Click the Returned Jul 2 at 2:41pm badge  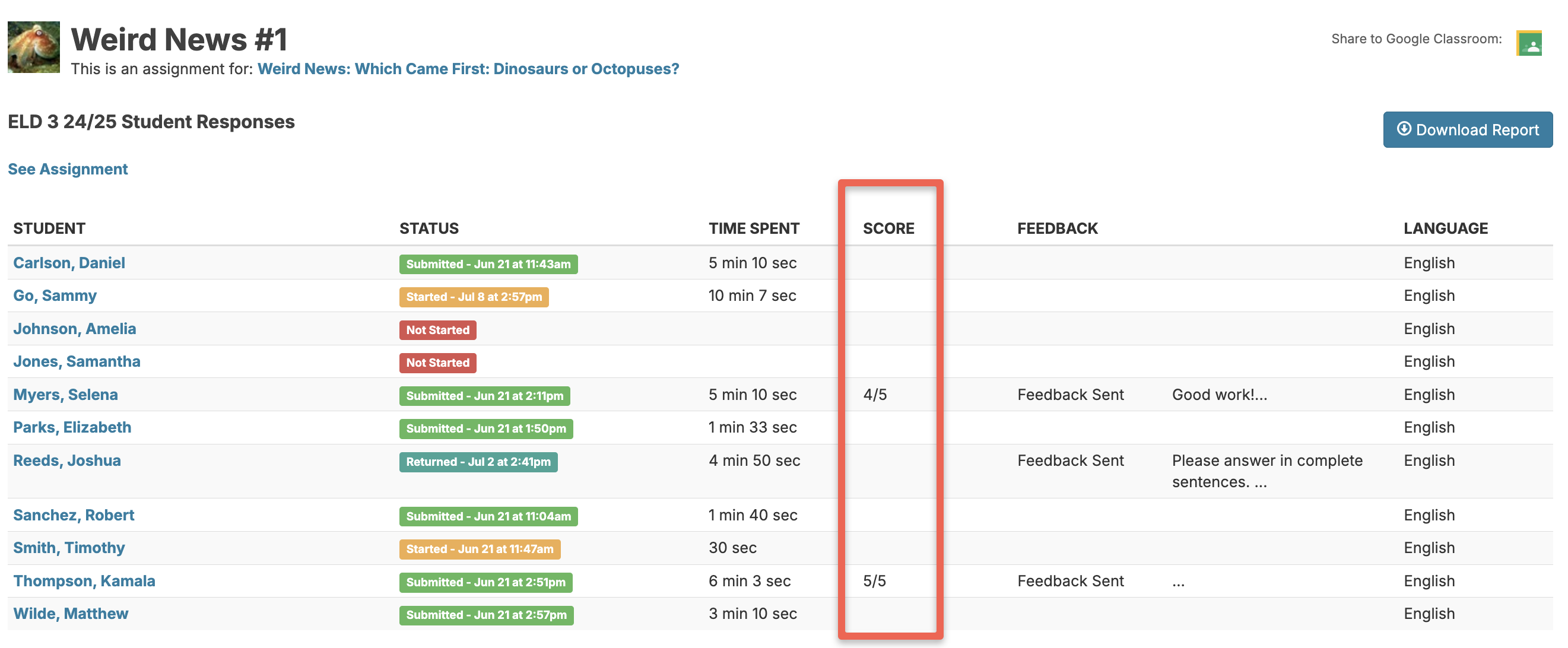click(x=478, y=462)
